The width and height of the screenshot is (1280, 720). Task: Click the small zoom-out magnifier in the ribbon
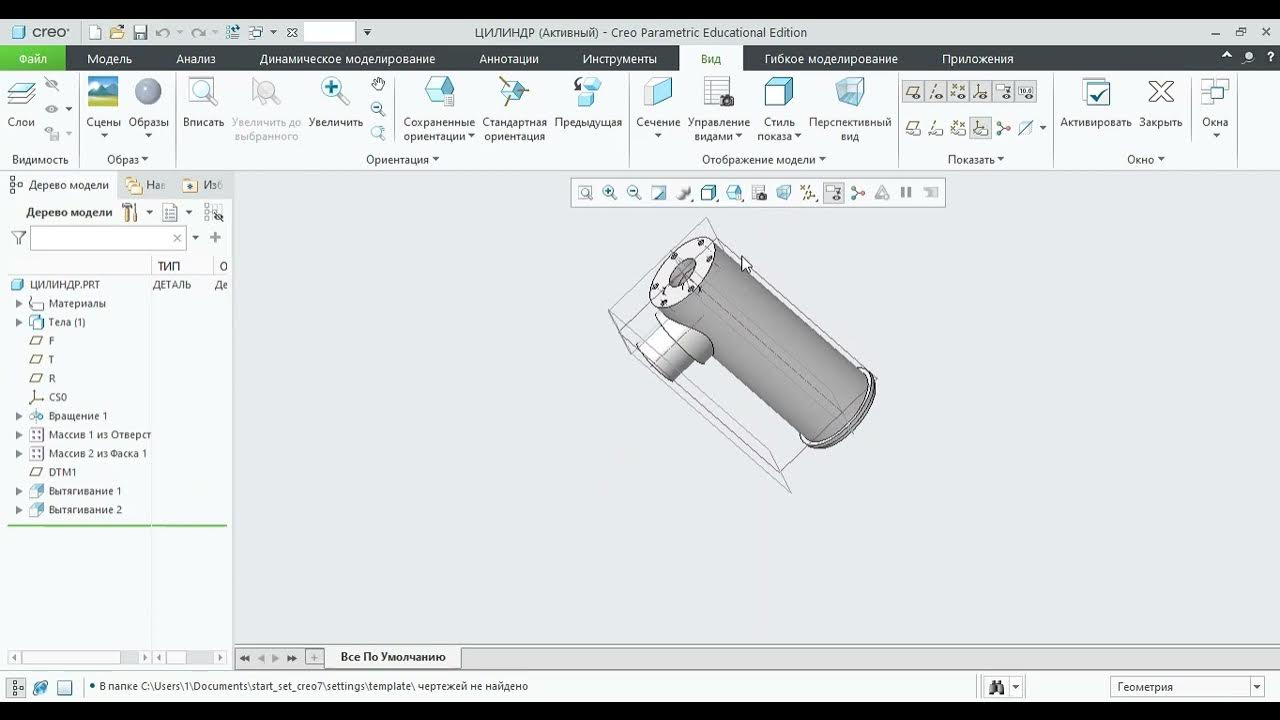coord(378,108)
